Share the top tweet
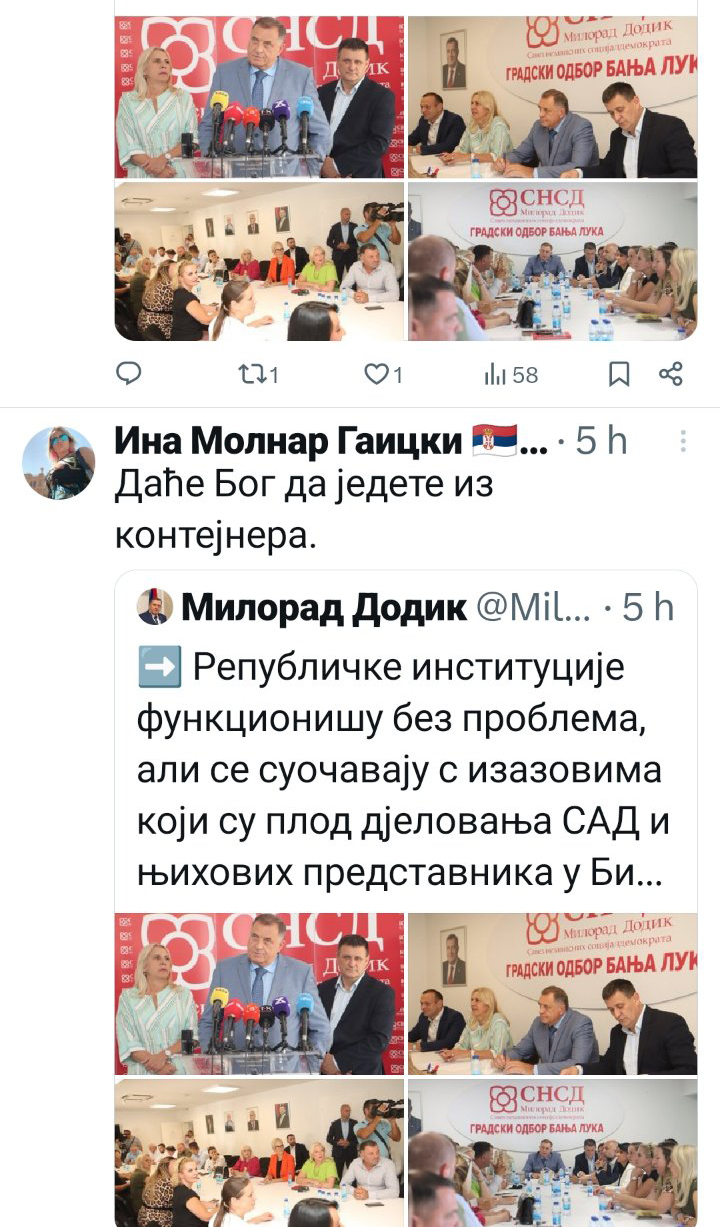Screen dimensions: 720x1227 tap(671, 375)
